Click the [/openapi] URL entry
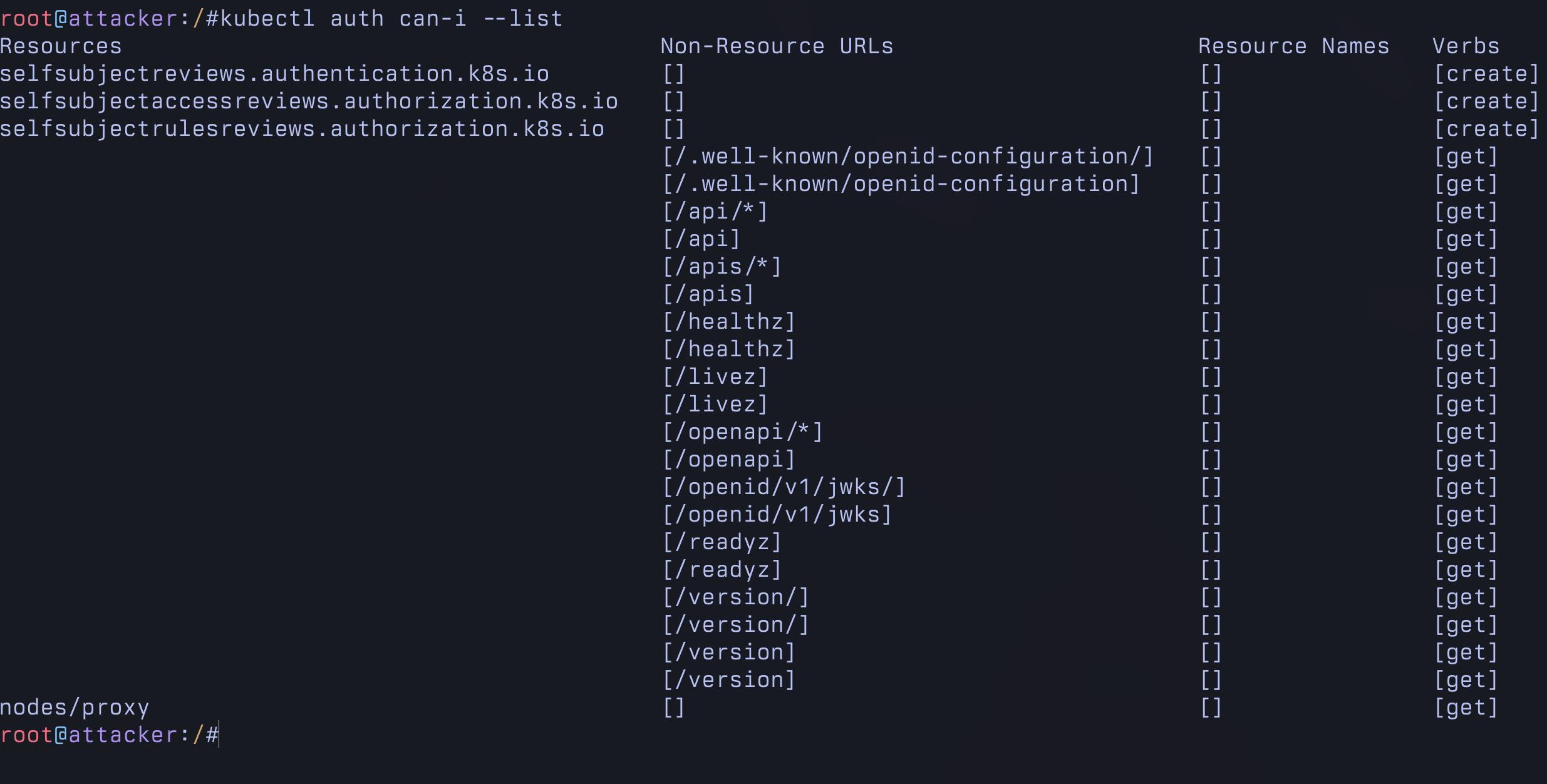Screen dimensions: 1547x784 pos(728,460)
